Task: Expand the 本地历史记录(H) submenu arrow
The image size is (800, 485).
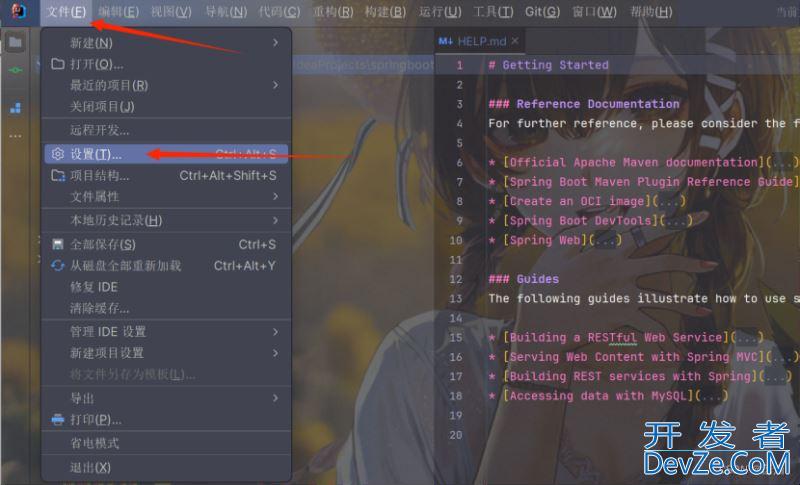Action: click(x=276, y=220)
